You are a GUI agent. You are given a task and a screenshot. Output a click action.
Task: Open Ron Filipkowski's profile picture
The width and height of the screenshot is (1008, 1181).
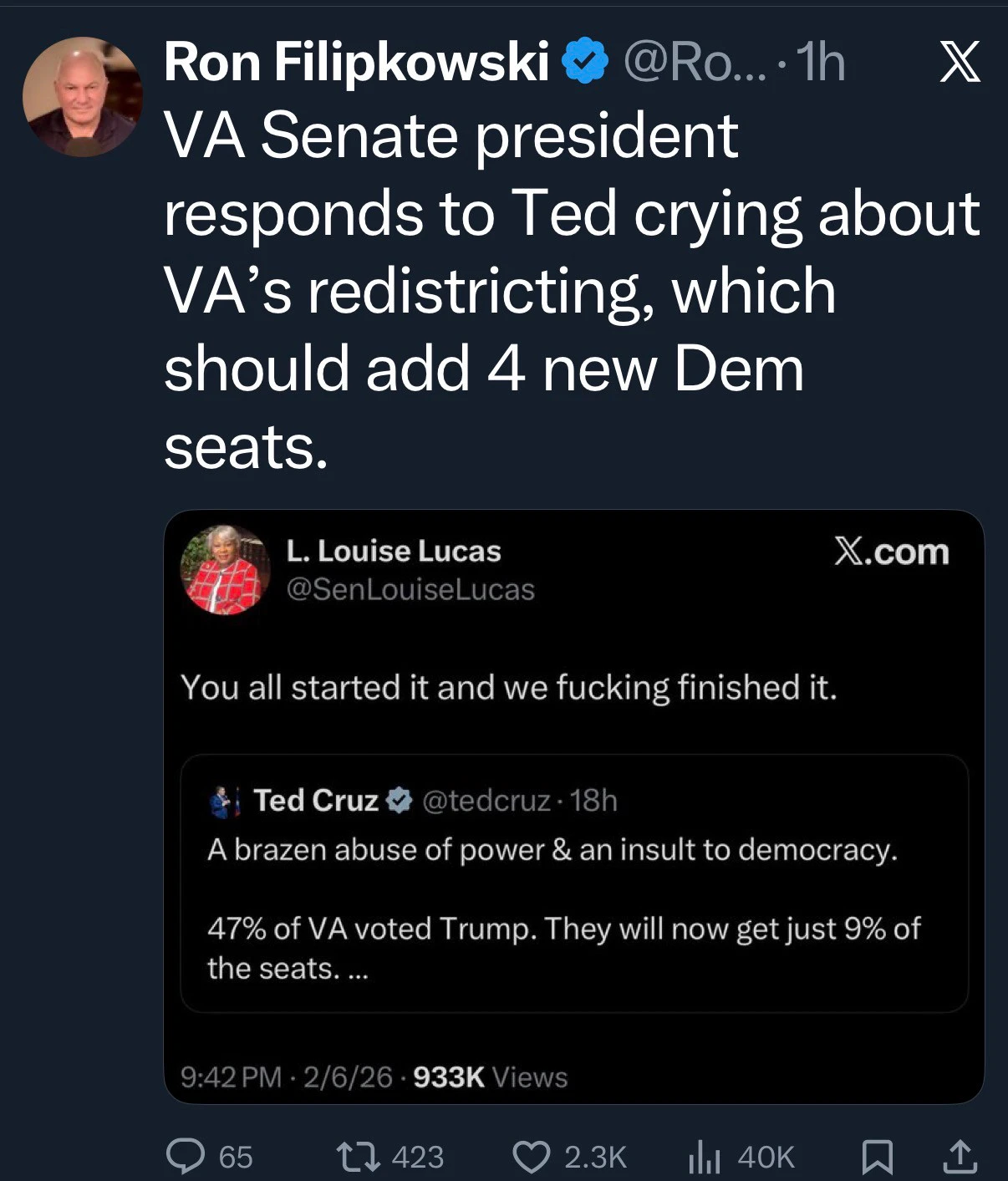point(82,97)
